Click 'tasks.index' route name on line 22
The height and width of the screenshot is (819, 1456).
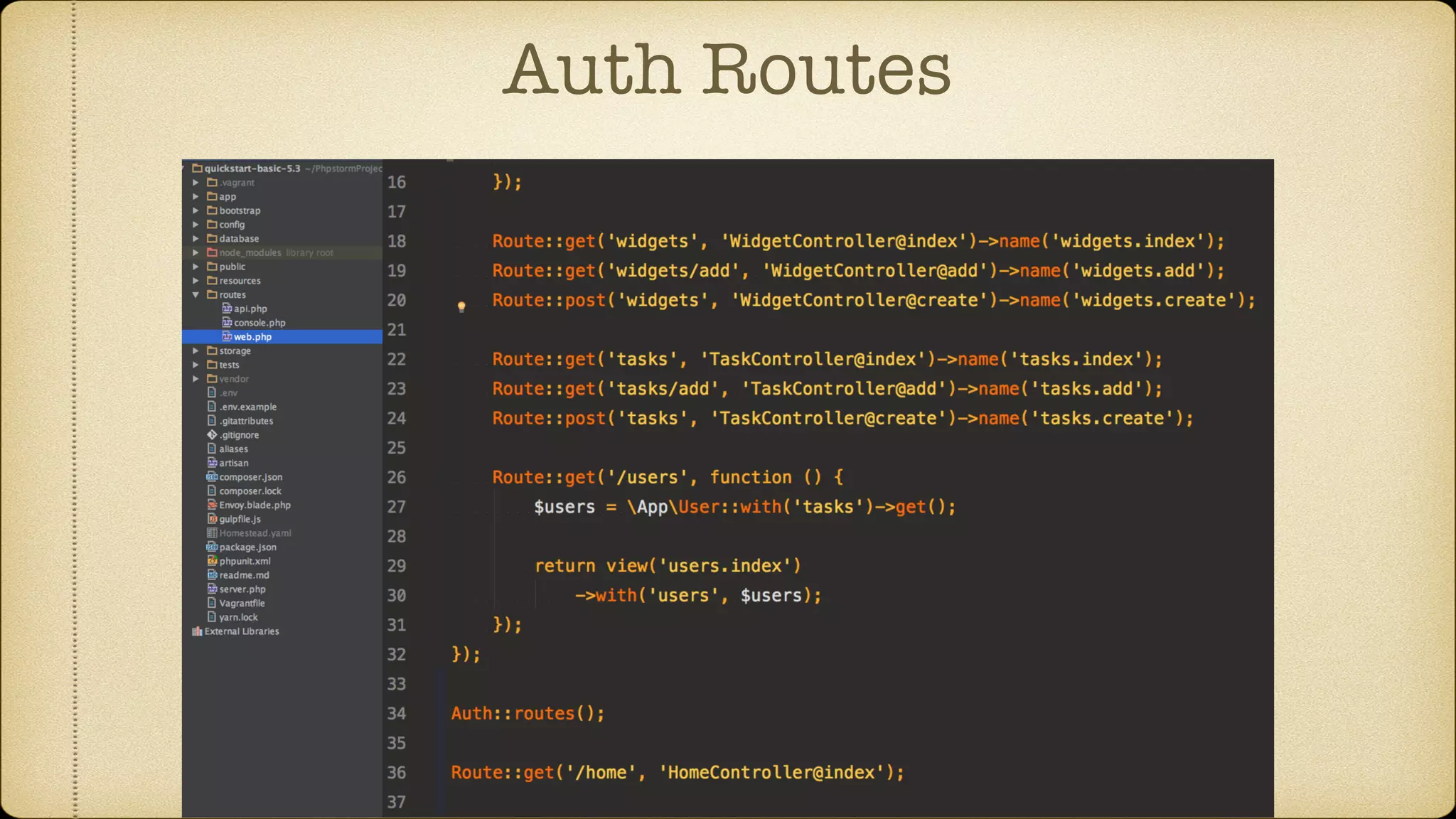(x=1076, y=360)
